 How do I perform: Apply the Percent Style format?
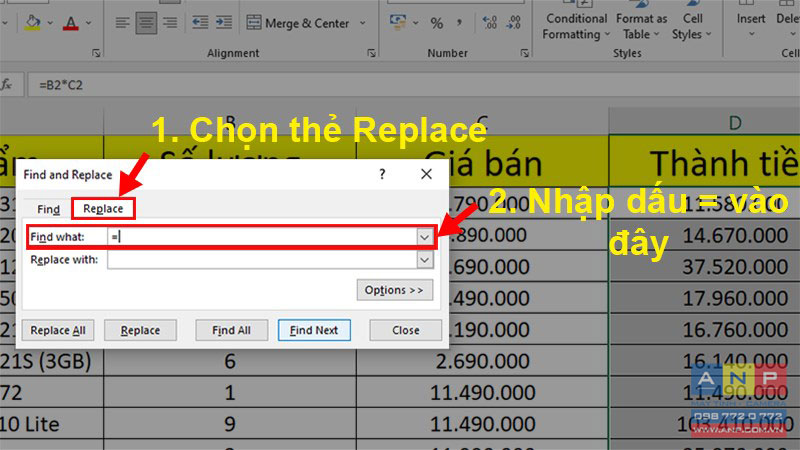click(x=437, y=23)
